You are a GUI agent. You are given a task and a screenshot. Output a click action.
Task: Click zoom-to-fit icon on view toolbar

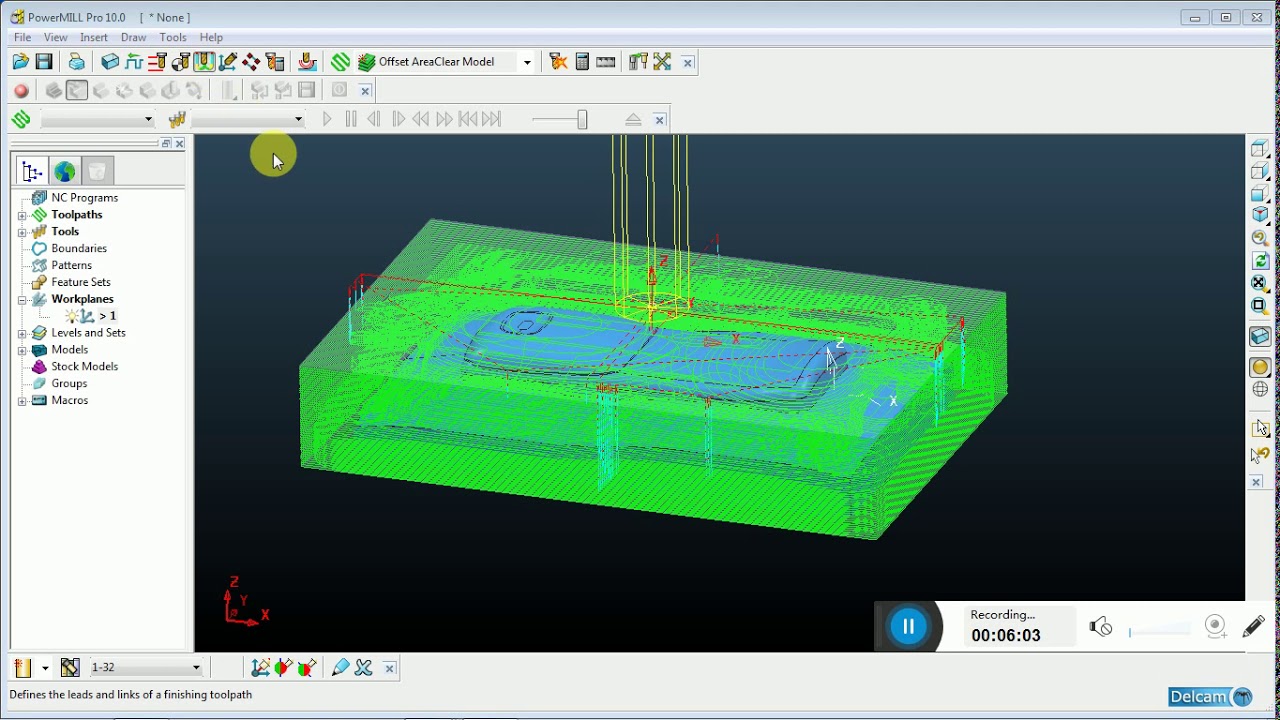1260,283
